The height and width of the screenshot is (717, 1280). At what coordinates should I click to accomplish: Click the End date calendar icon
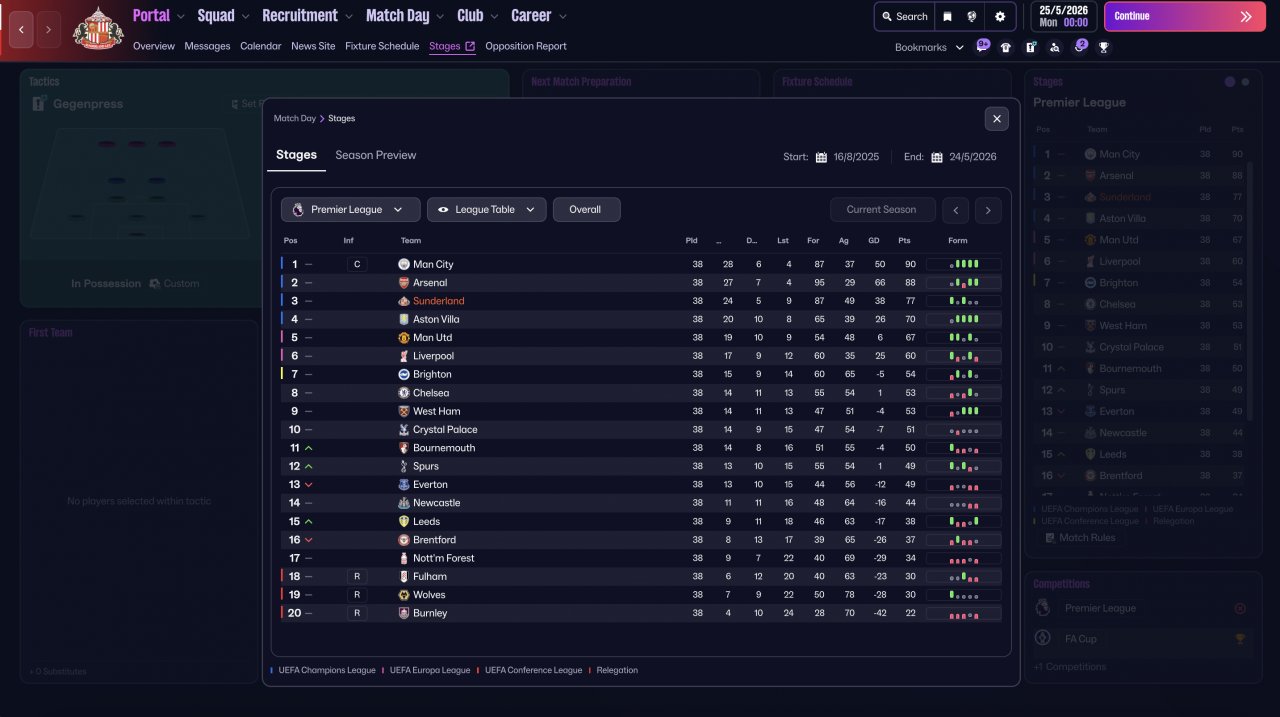point(937,157)
